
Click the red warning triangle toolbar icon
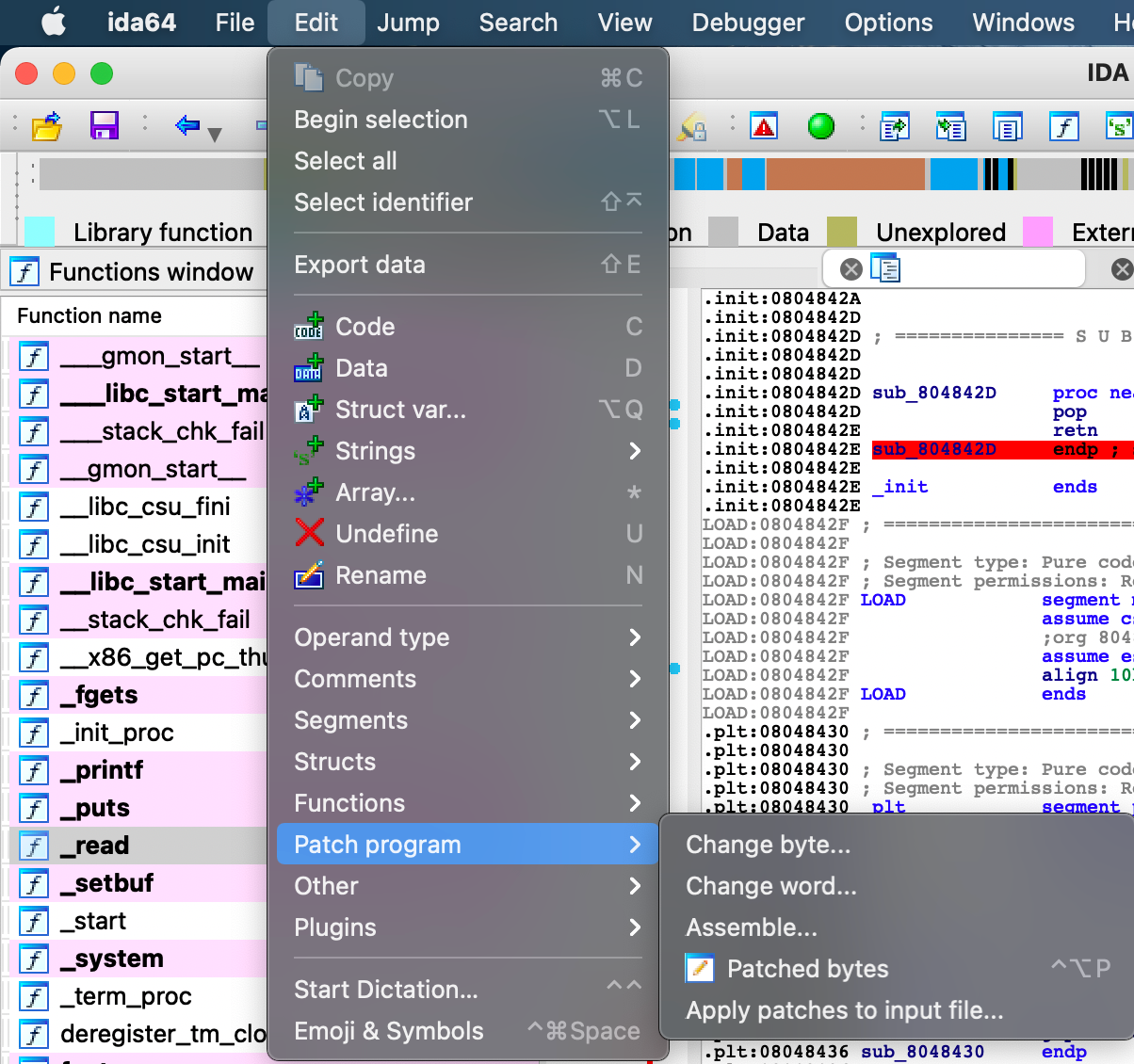click(764, 125)
